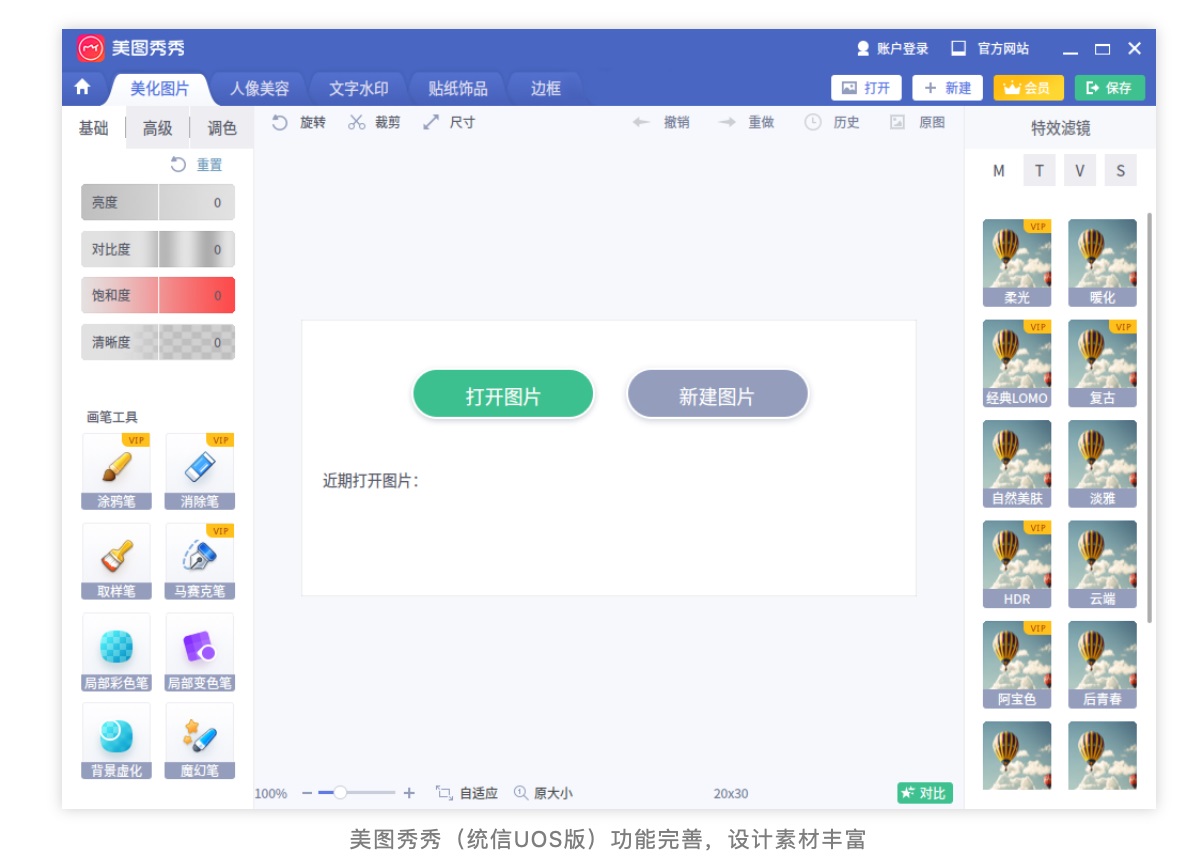Activate the 背景虚化 background blur tool
Screen dimensions: 1194x868
pyautogui.click(x=116, y=741)
